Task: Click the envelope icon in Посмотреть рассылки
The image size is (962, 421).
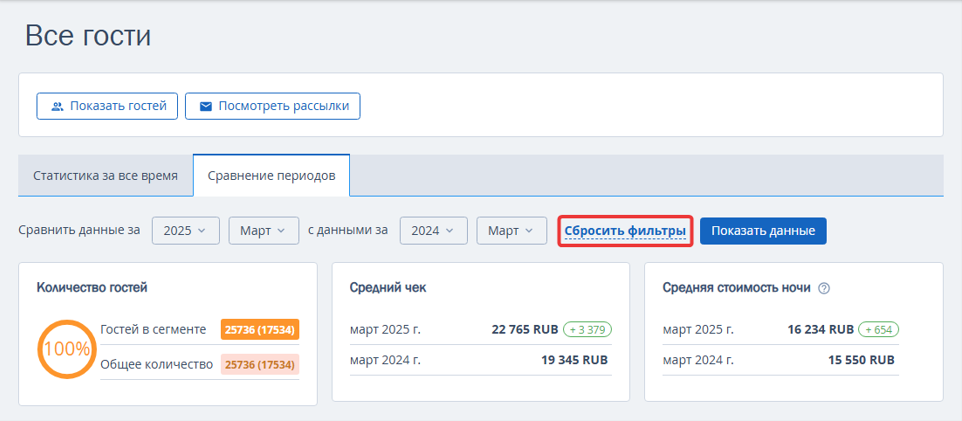Action: coord(206,106)
